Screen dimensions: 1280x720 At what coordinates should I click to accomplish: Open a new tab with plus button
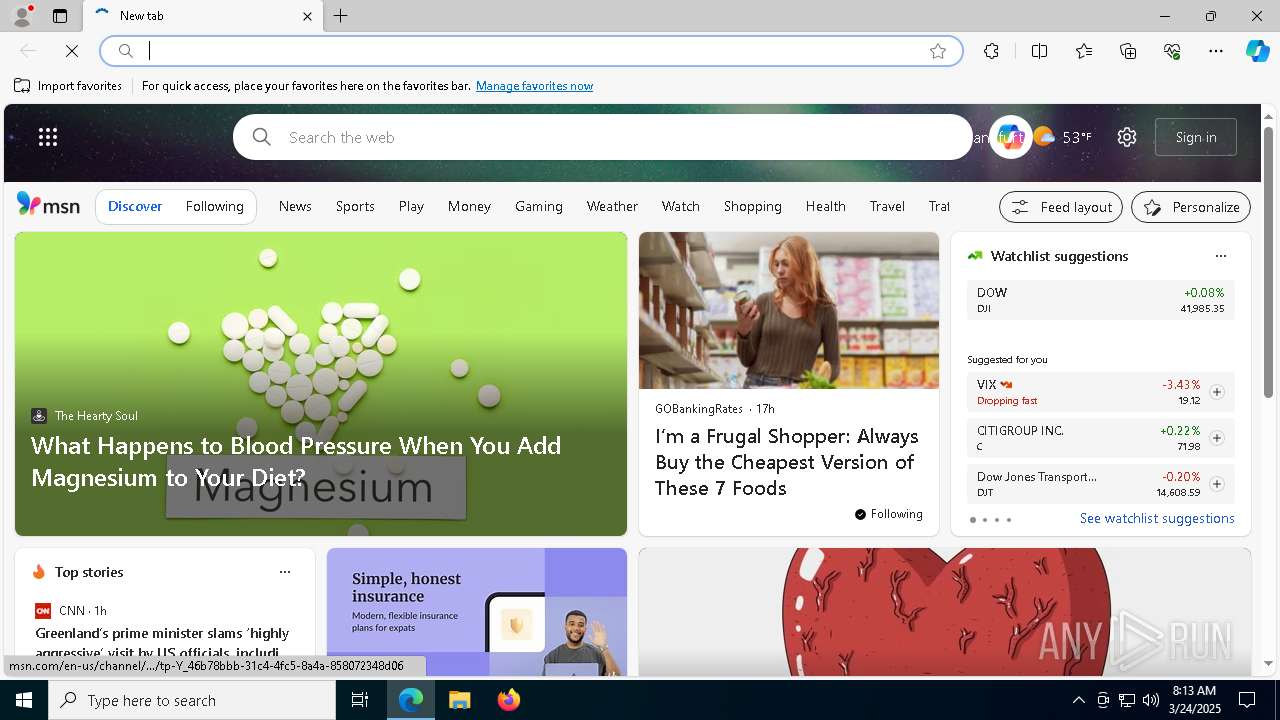tap(341, 16)
